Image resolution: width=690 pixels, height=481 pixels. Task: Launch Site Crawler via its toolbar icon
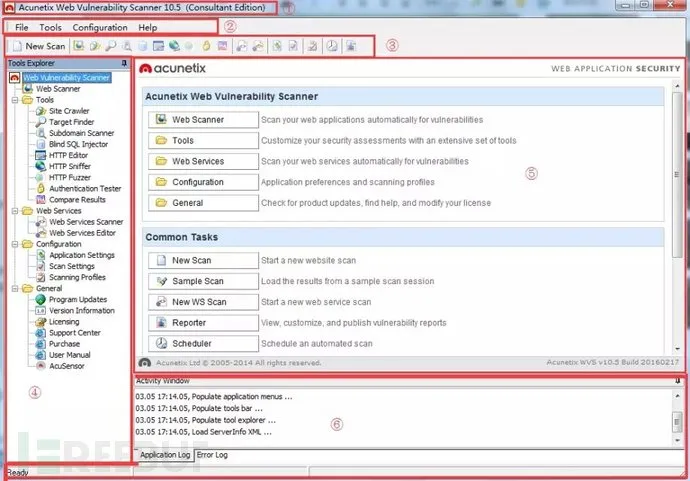(95, 46)
